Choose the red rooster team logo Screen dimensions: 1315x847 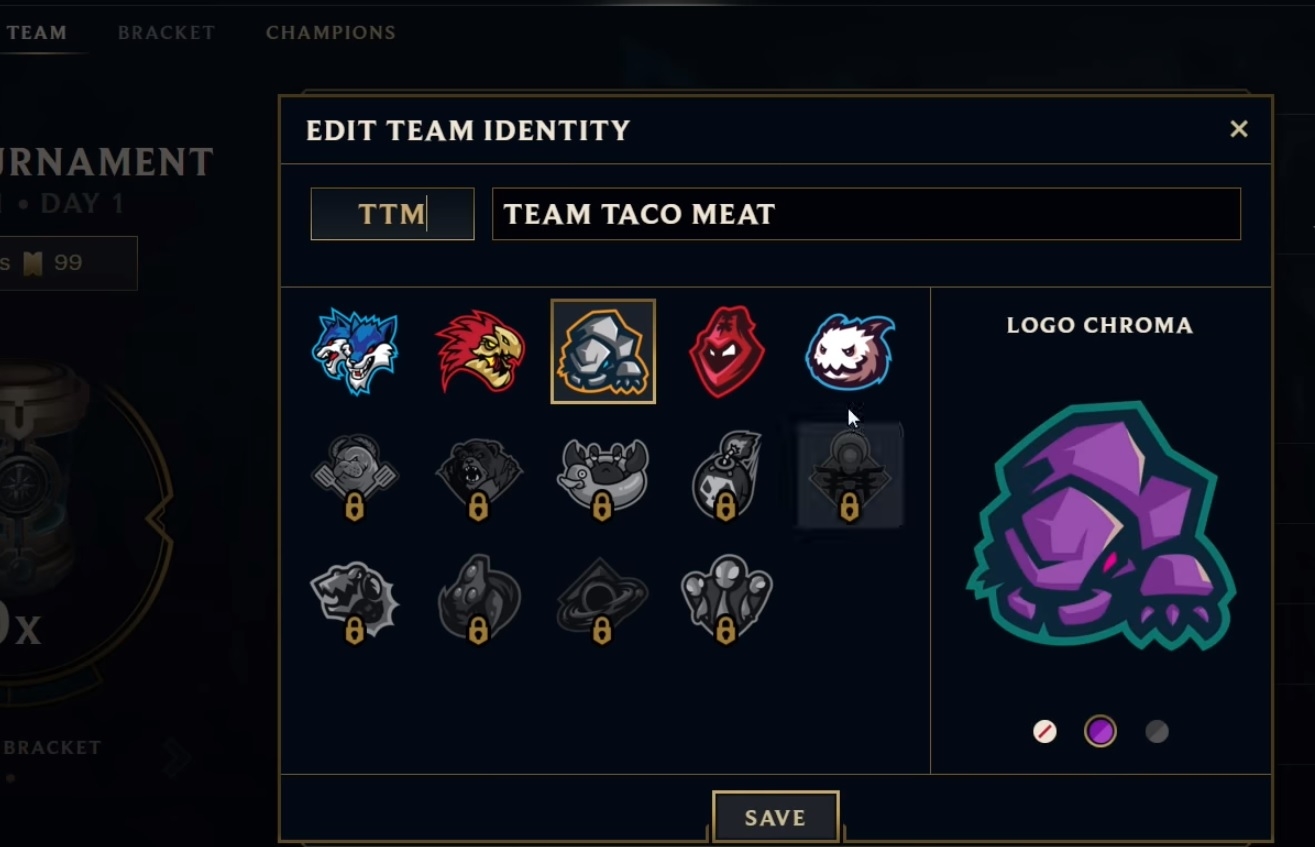pyautogui.click(x=480, y=351)
